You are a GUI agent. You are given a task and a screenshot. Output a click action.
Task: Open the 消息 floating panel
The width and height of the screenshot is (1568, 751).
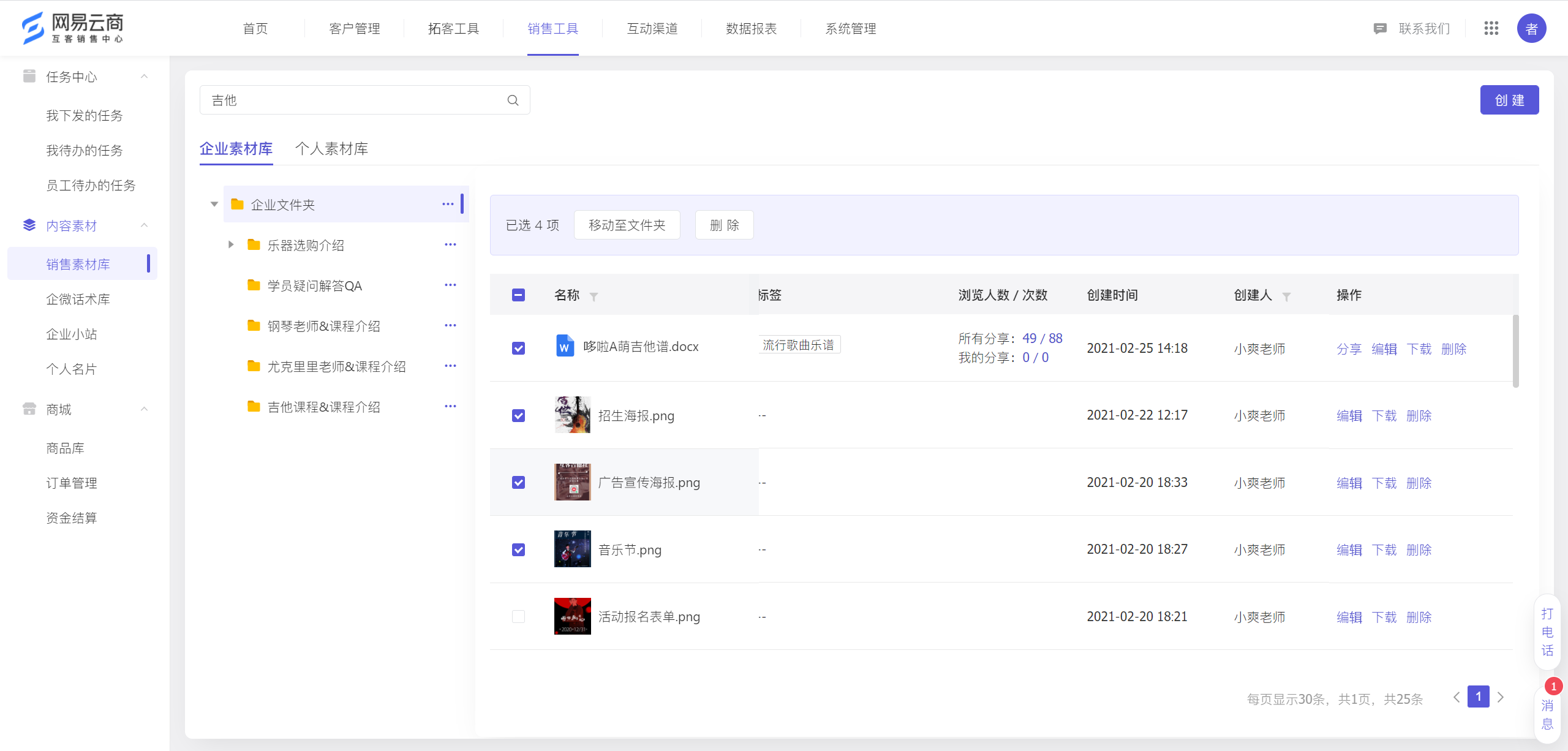1547,714
